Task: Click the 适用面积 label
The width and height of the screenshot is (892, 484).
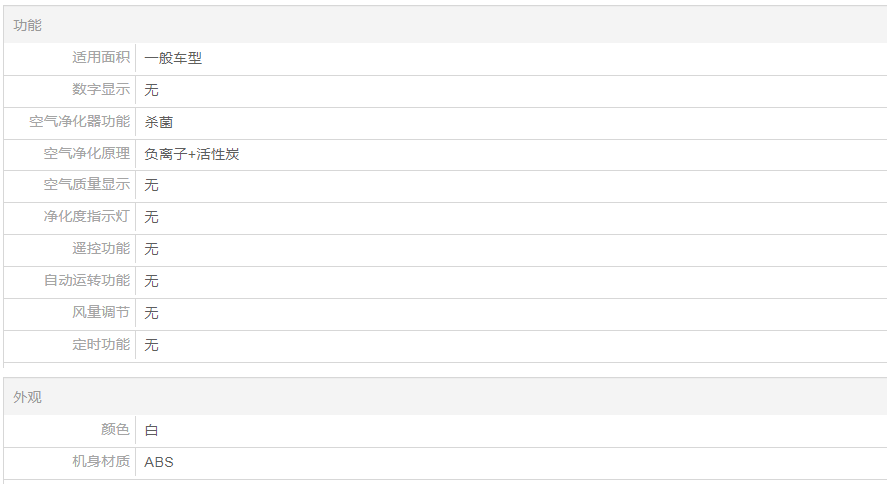Action: (x=101, y=58)
